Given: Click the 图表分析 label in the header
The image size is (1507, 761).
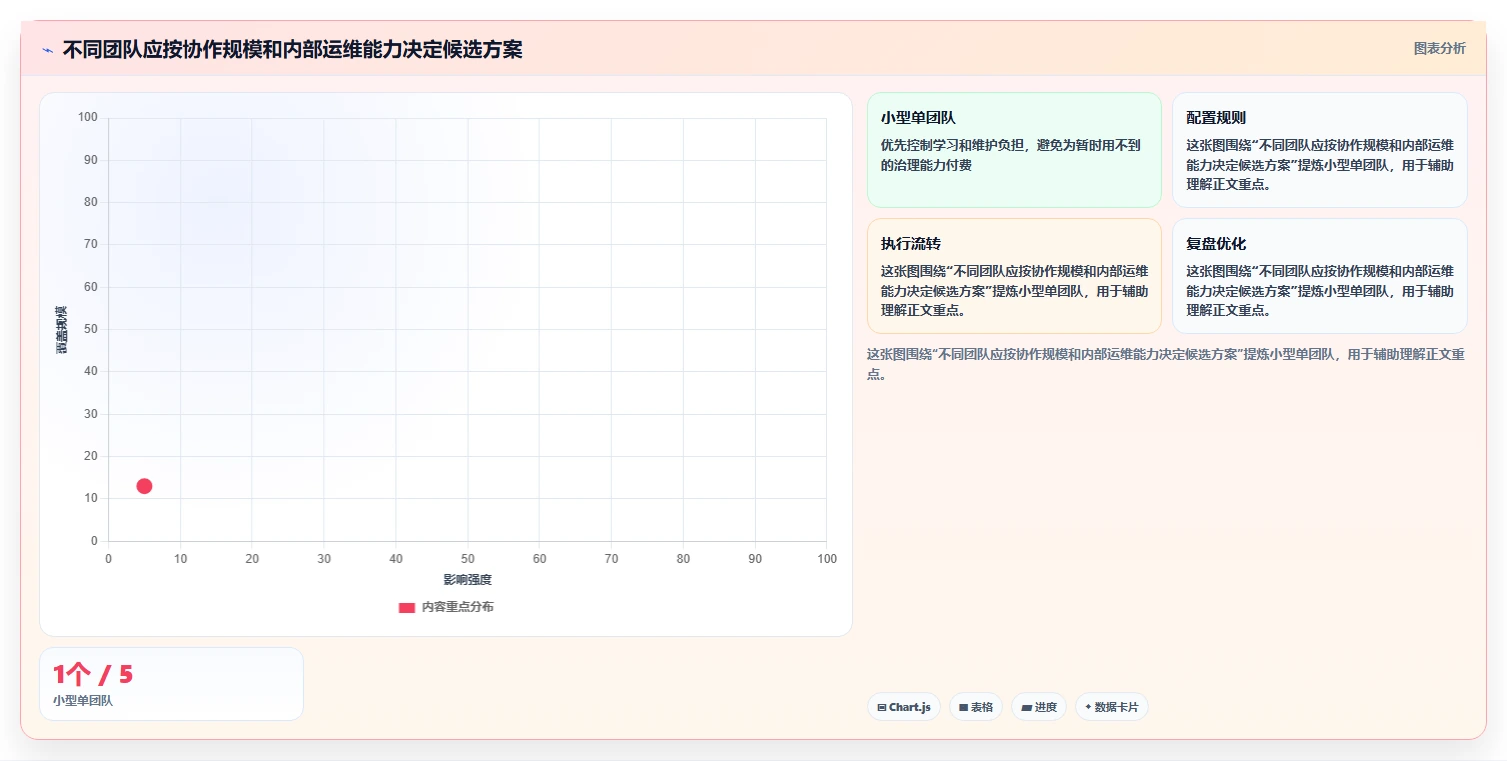Looking at the screenshot, I should pyautogui.click(x=1439, y=48).
